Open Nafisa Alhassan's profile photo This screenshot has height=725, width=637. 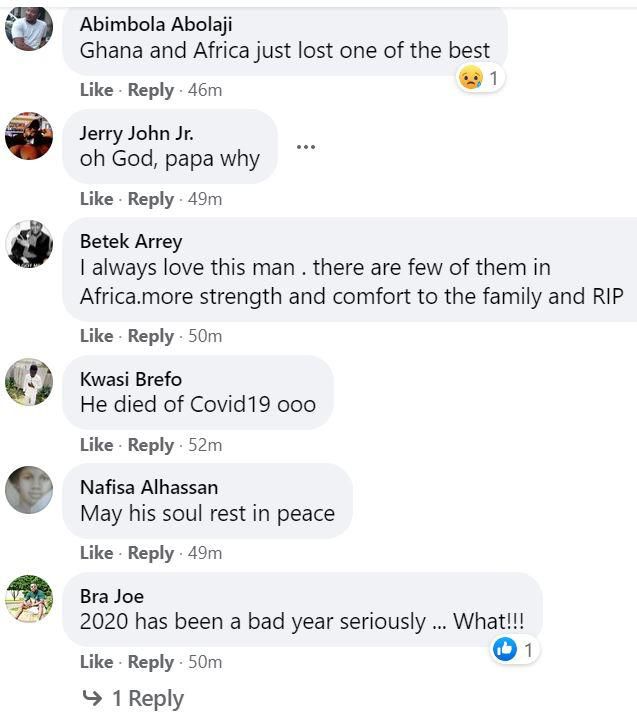(29, 489)
